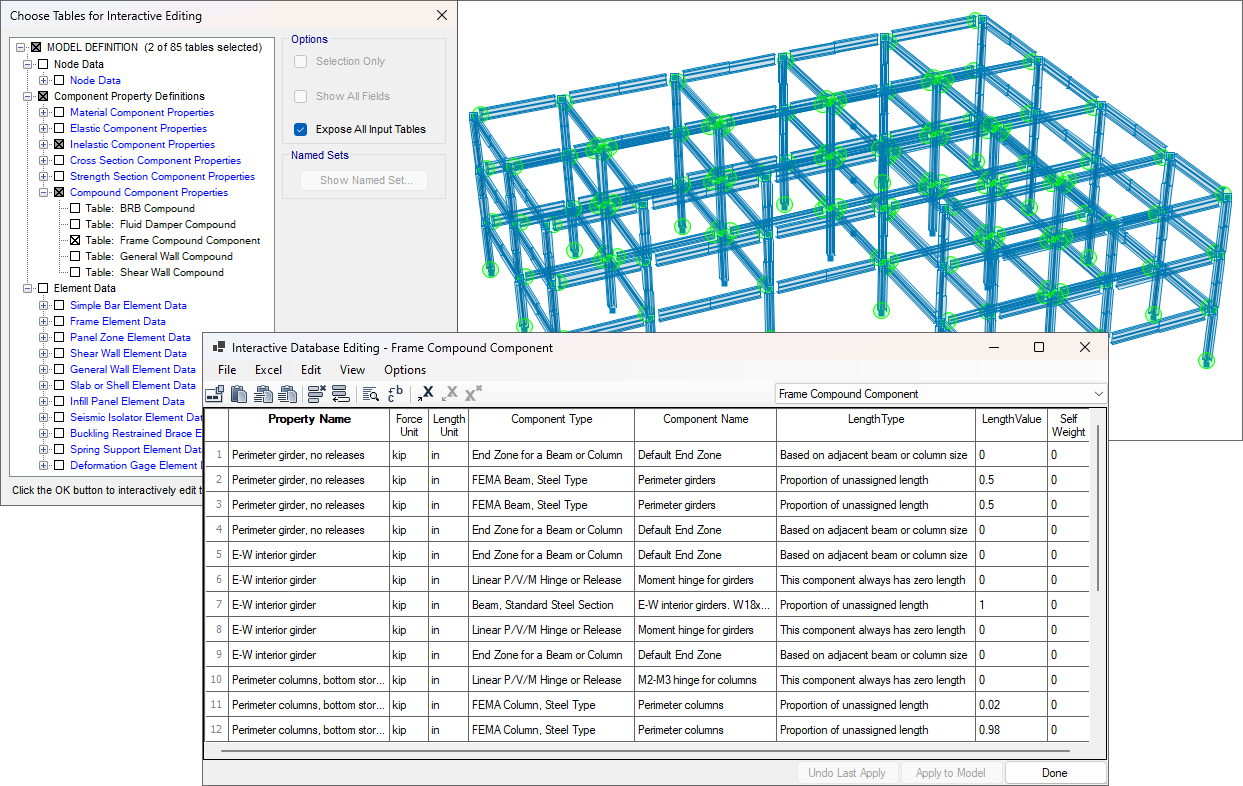Open the Excel menu

click(268, 370)
